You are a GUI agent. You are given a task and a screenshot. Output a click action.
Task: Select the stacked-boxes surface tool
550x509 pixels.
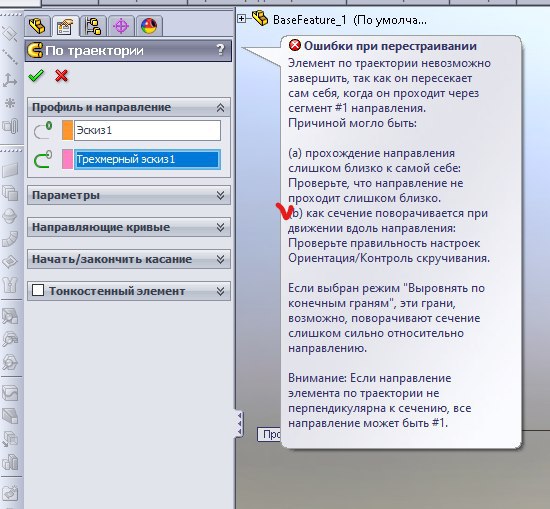pos(10,193)
